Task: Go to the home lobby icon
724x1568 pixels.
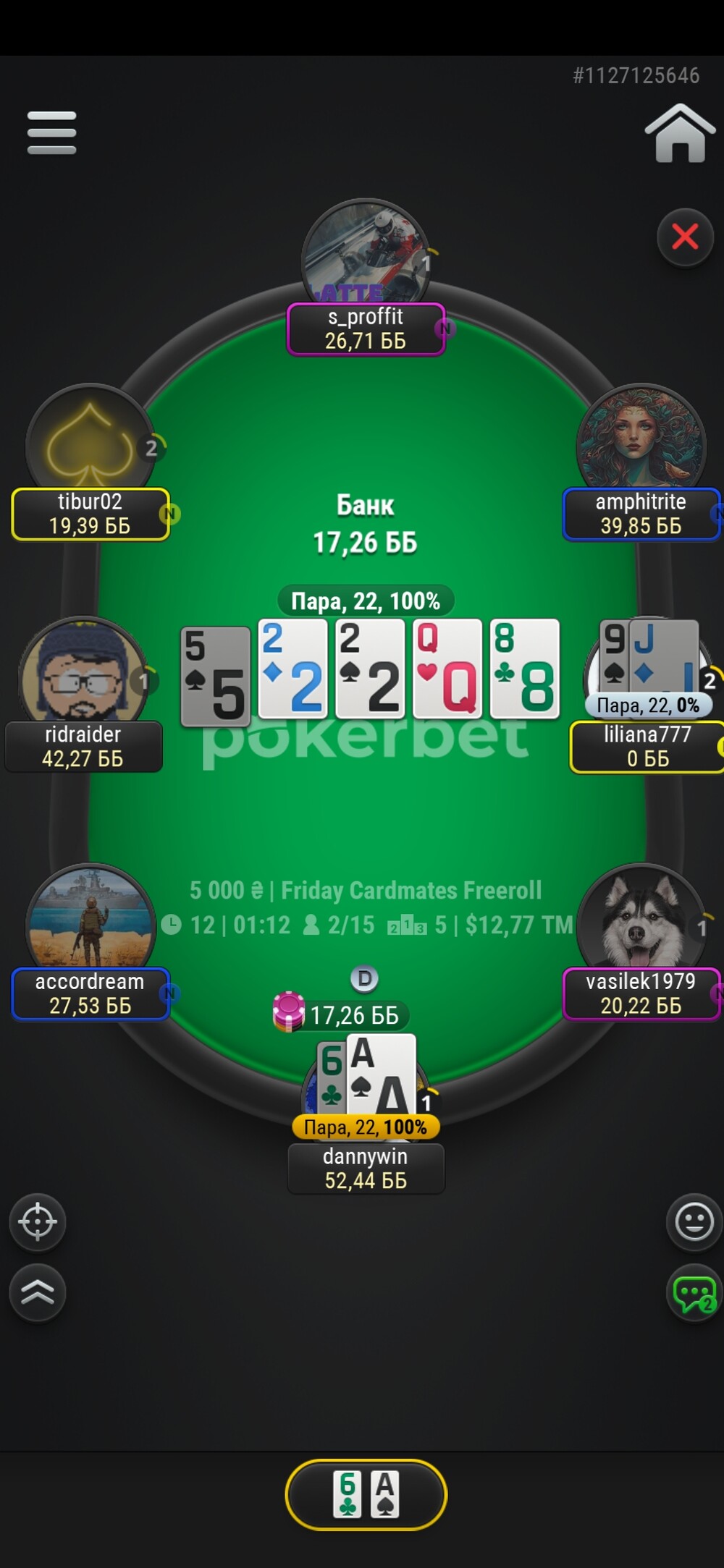Action: [679, 133]
